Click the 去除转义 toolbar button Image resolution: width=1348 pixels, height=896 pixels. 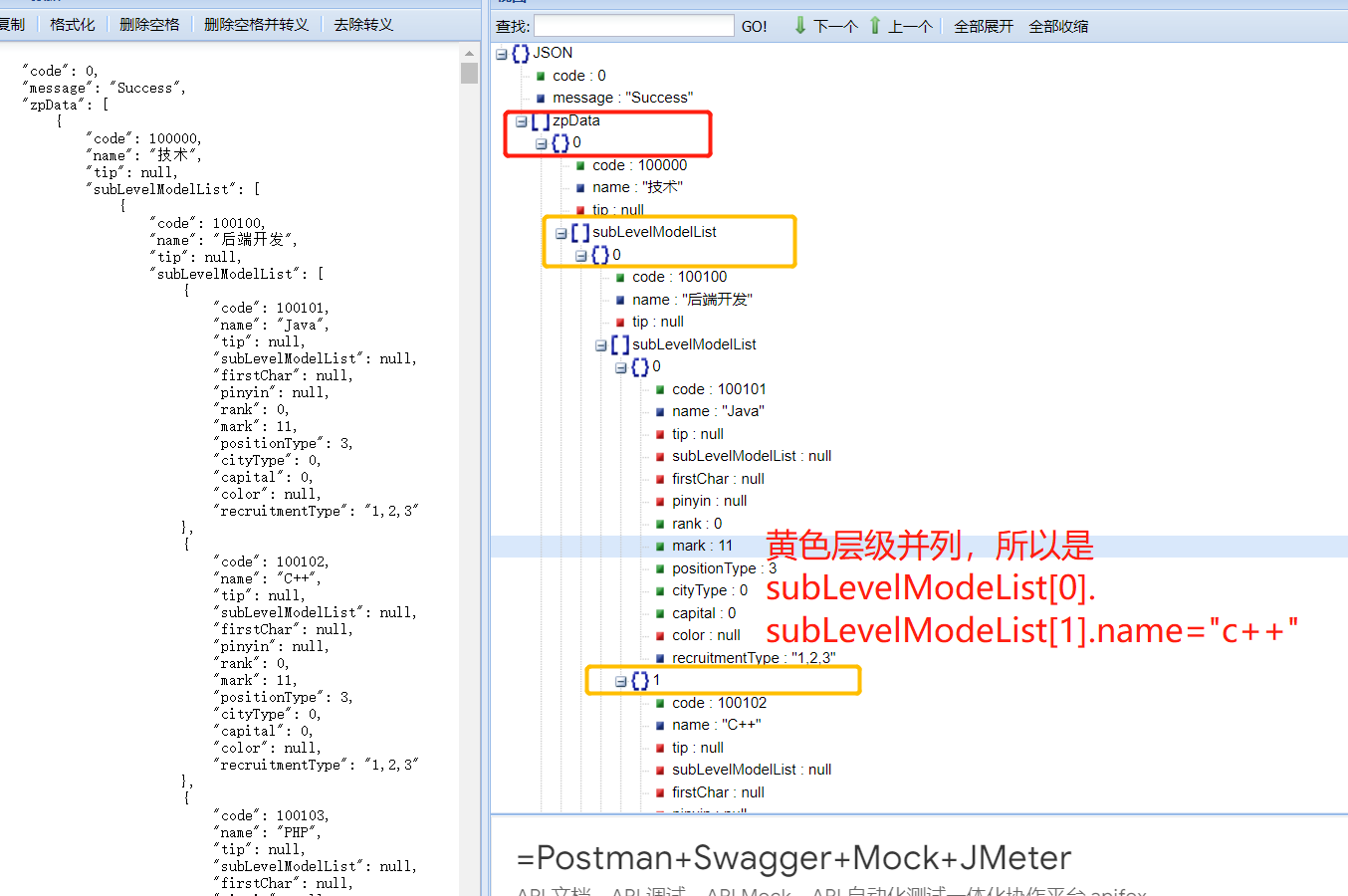click(363, 25)
